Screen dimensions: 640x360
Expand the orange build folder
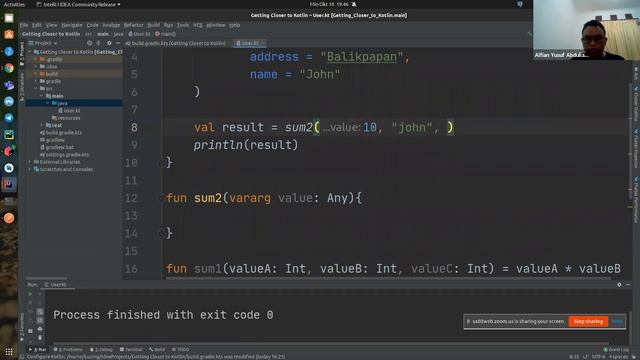[x=36, y=74]
